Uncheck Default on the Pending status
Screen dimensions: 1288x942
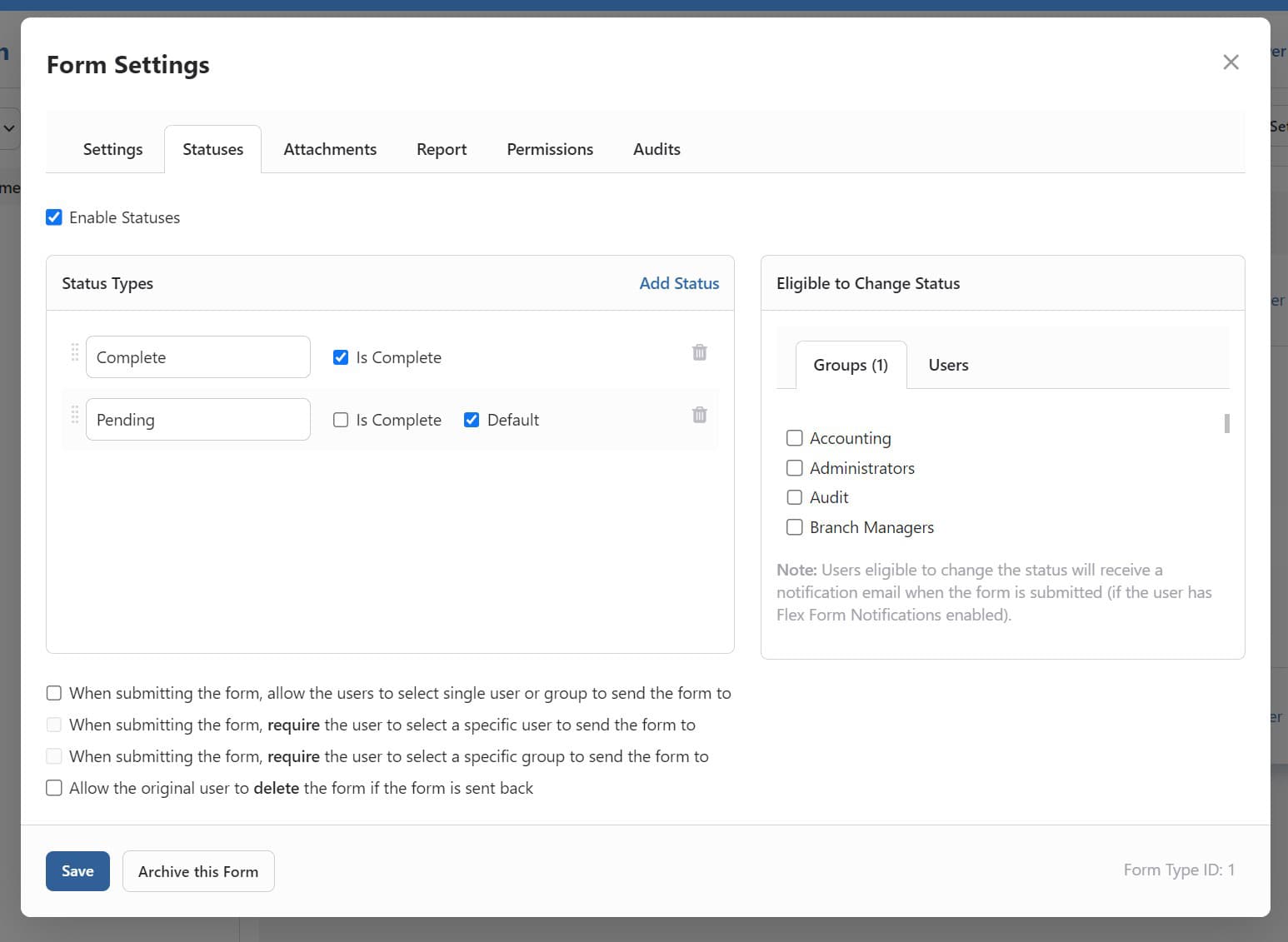[x=472, y=419]
